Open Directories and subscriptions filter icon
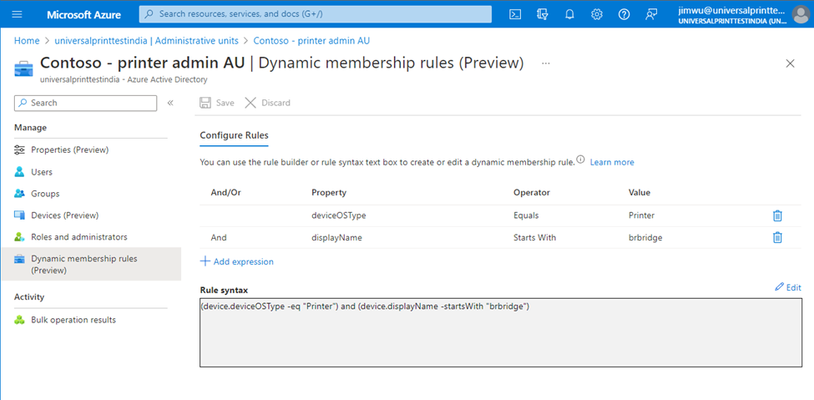The image size is (814, 400). click(542, 14)
